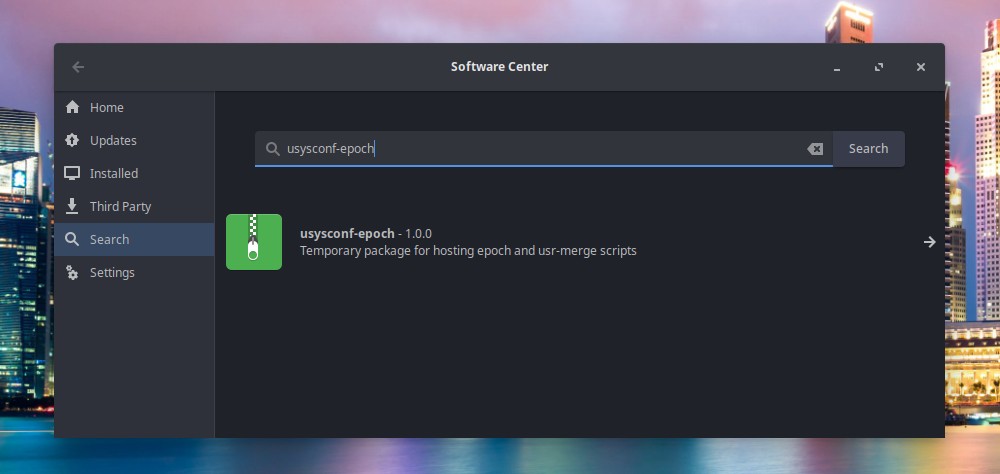
Task: Go to the Installed section label
Action: (114, 174)
